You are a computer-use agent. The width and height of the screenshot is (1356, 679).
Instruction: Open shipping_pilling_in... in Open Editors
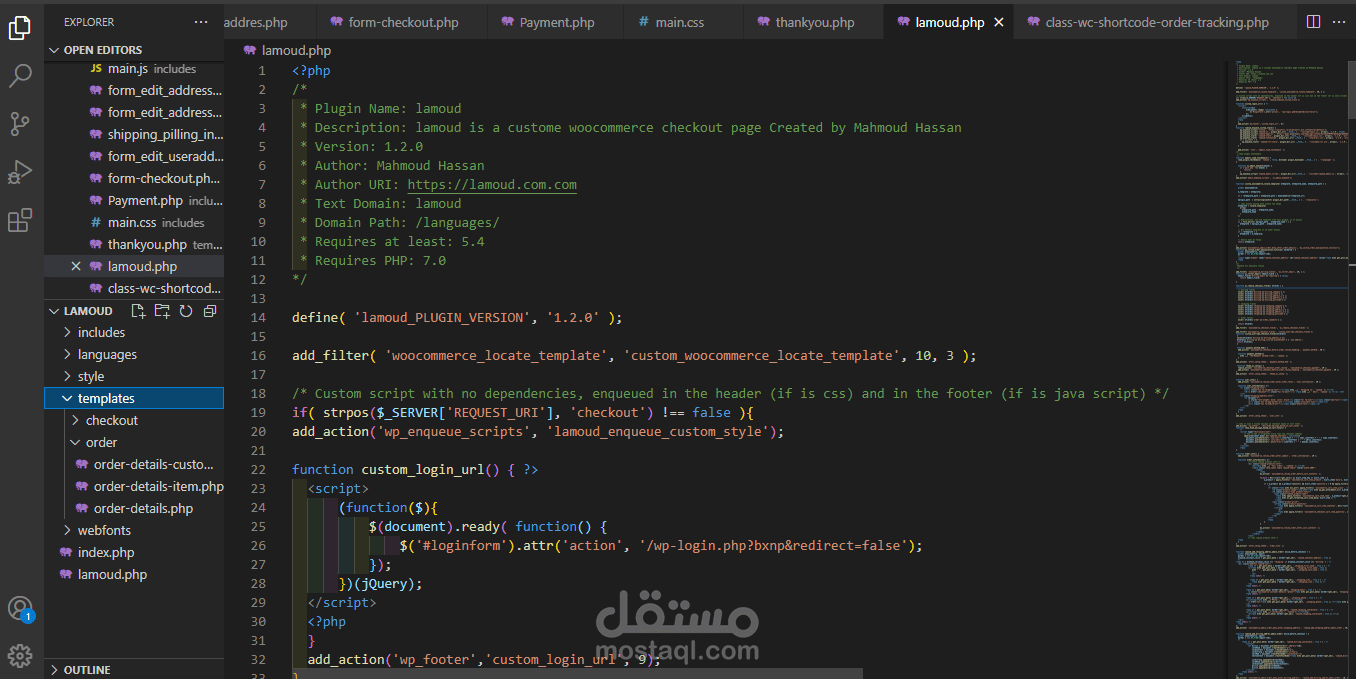click(x=134, y=135)
